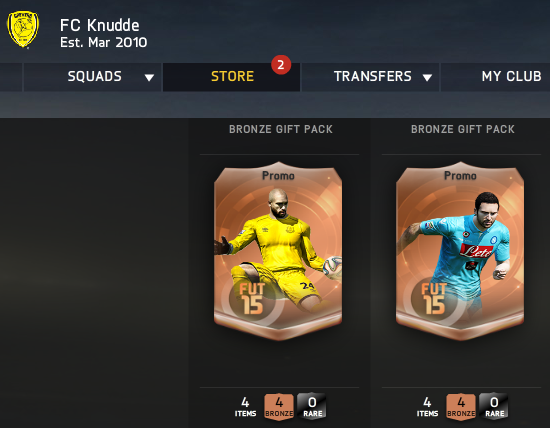Click the FUT 15 logo on the goalkeeper pack
550x428 pixels.
251,299
